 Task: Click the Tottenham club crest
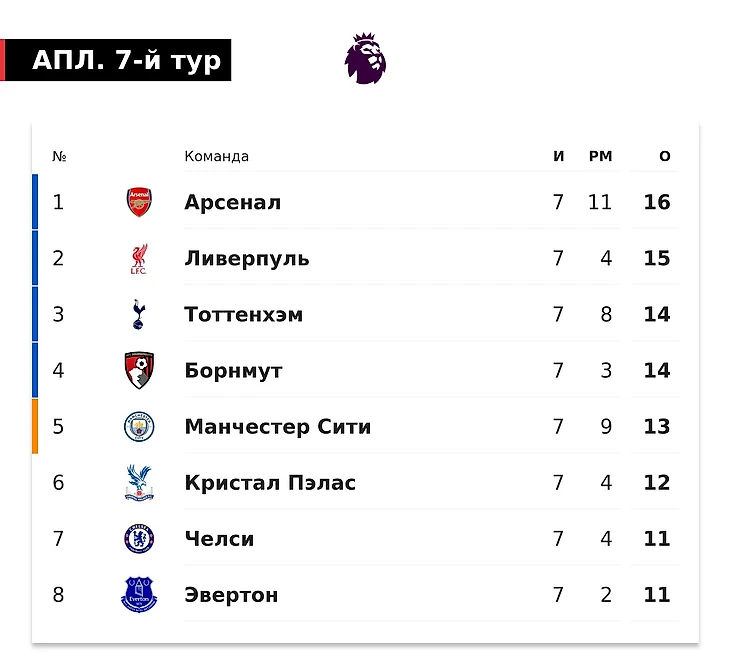click(x=139, y=314)
